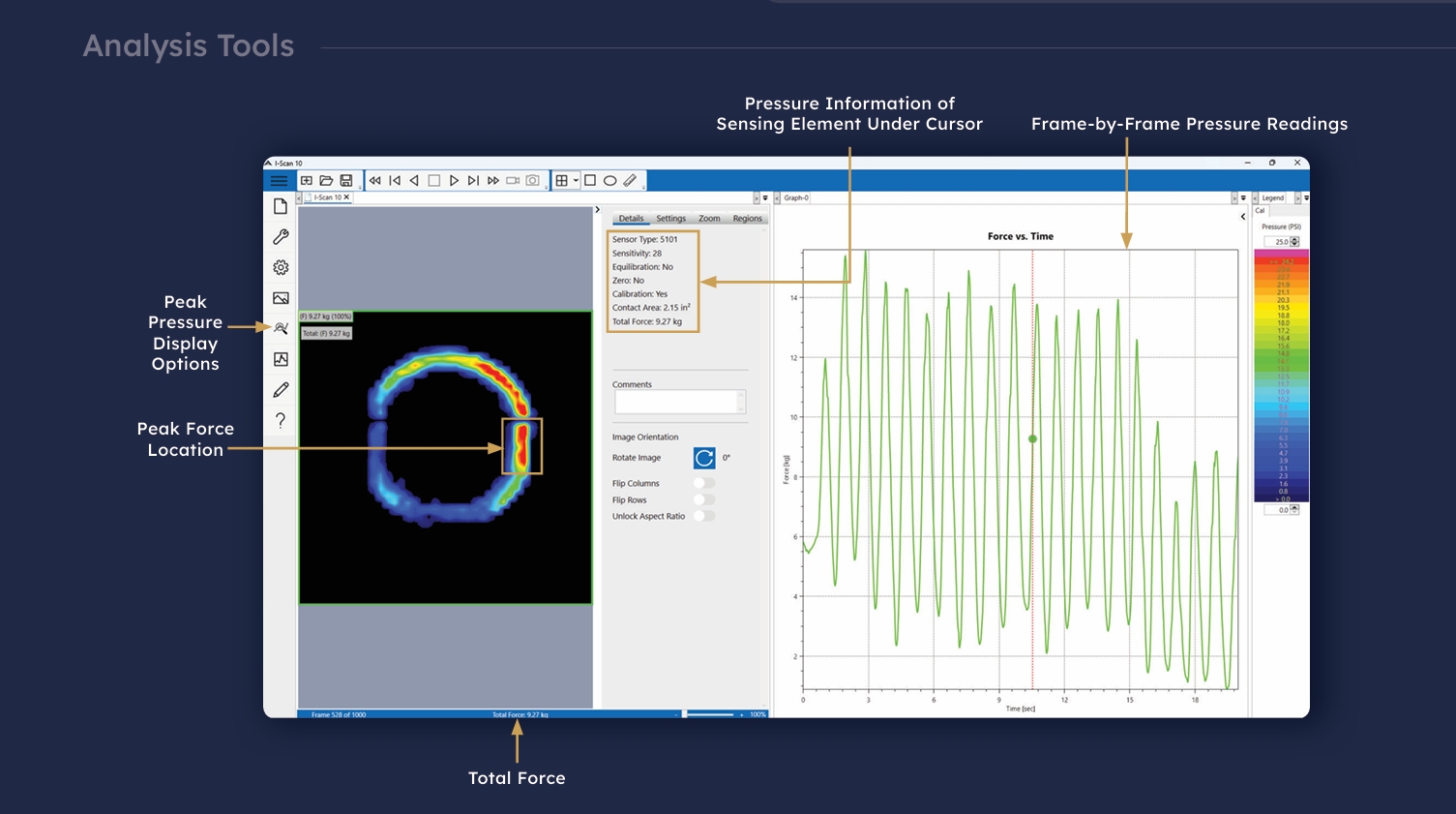Select the rectangle region tool
1456x814 pixels.
[x=590, y=181]
